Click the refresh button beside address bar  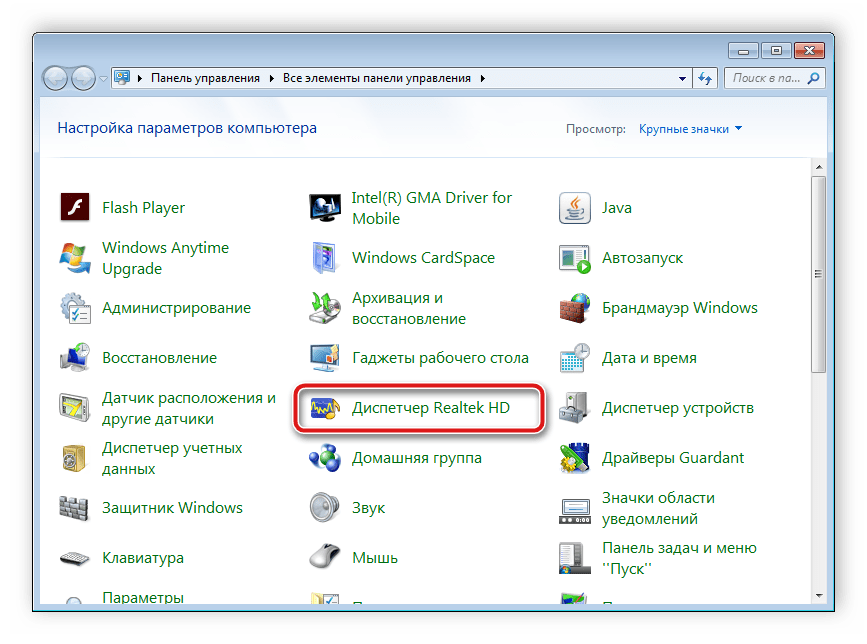pos(706,78)
